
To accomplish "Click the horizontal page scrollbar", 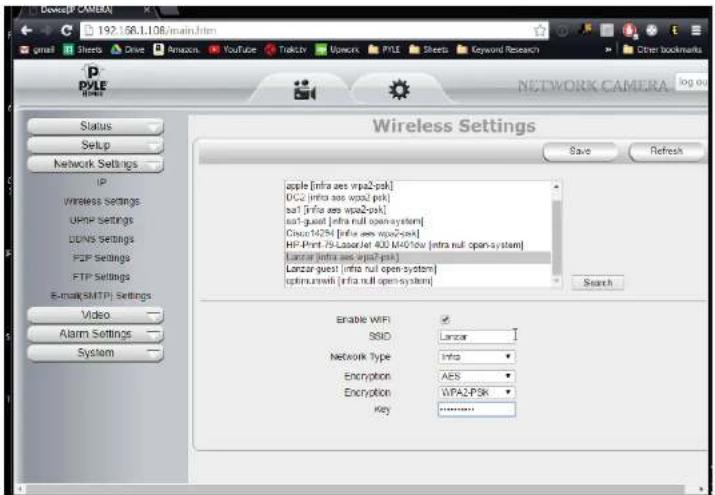I will click(355, 489).
